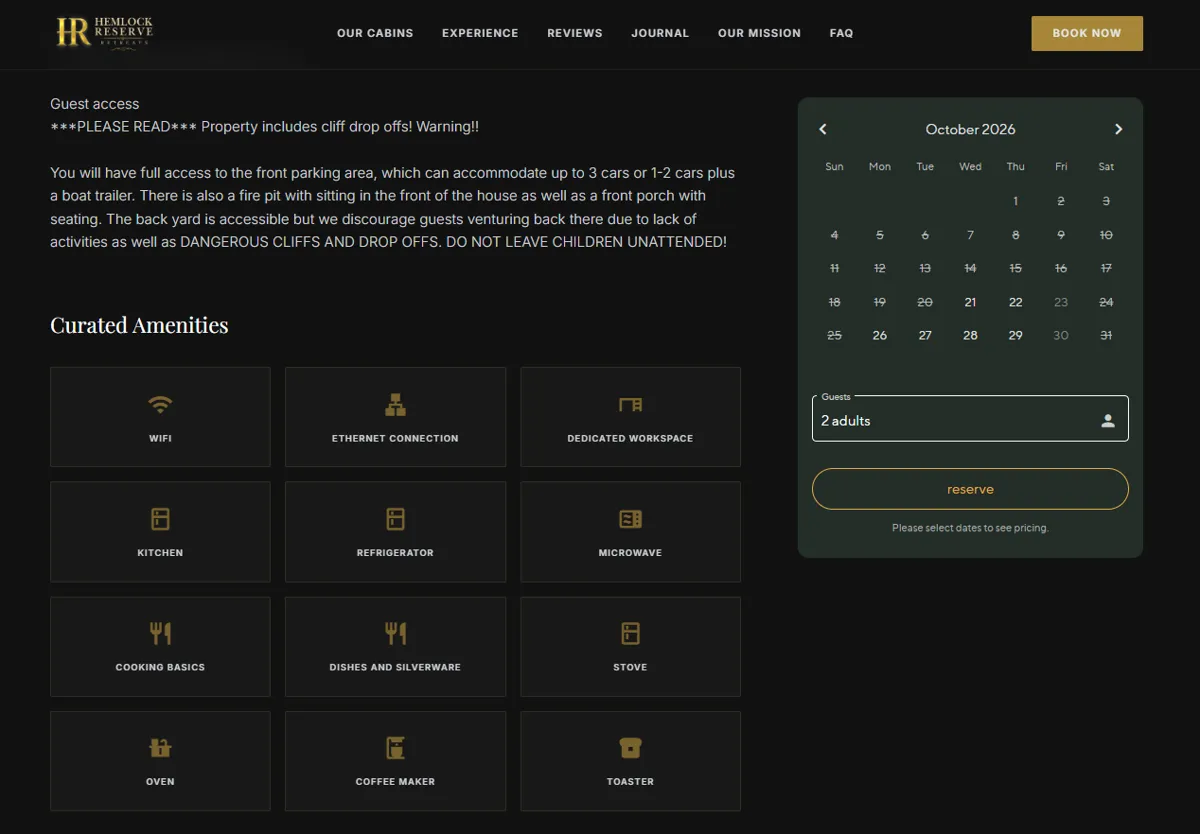Open the Journal menu item

(x=660, y=33)
